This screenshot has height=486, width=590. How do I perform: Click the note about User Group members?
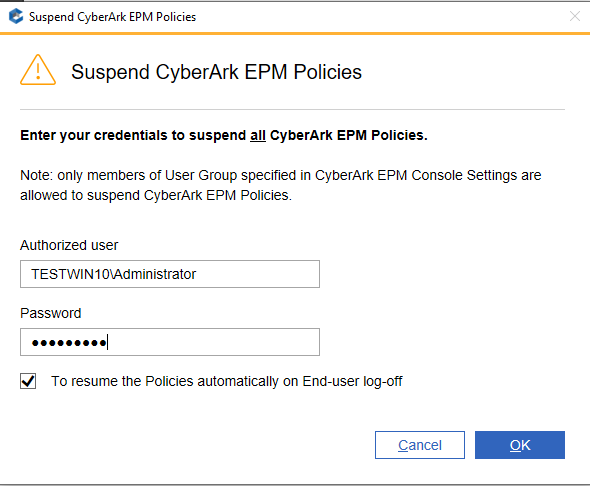click(x=281, y=185)
